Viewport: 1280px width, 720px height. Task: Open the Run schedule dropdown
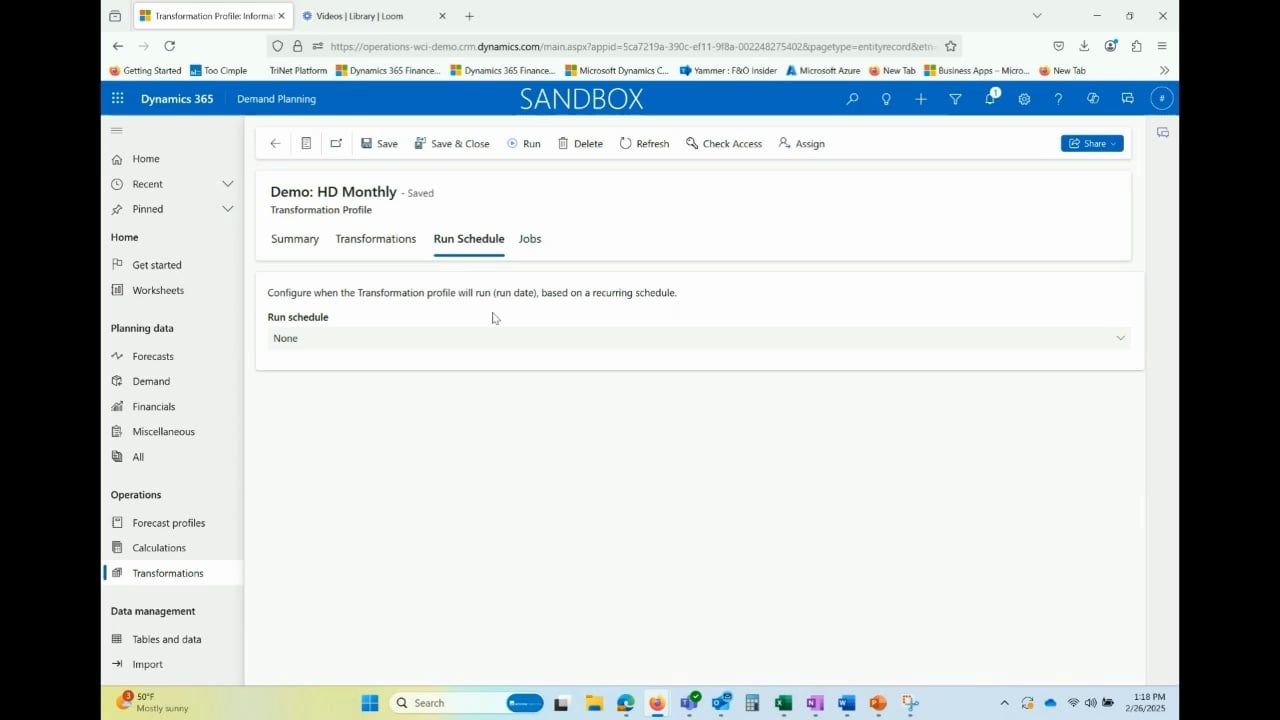point(1120,338)
